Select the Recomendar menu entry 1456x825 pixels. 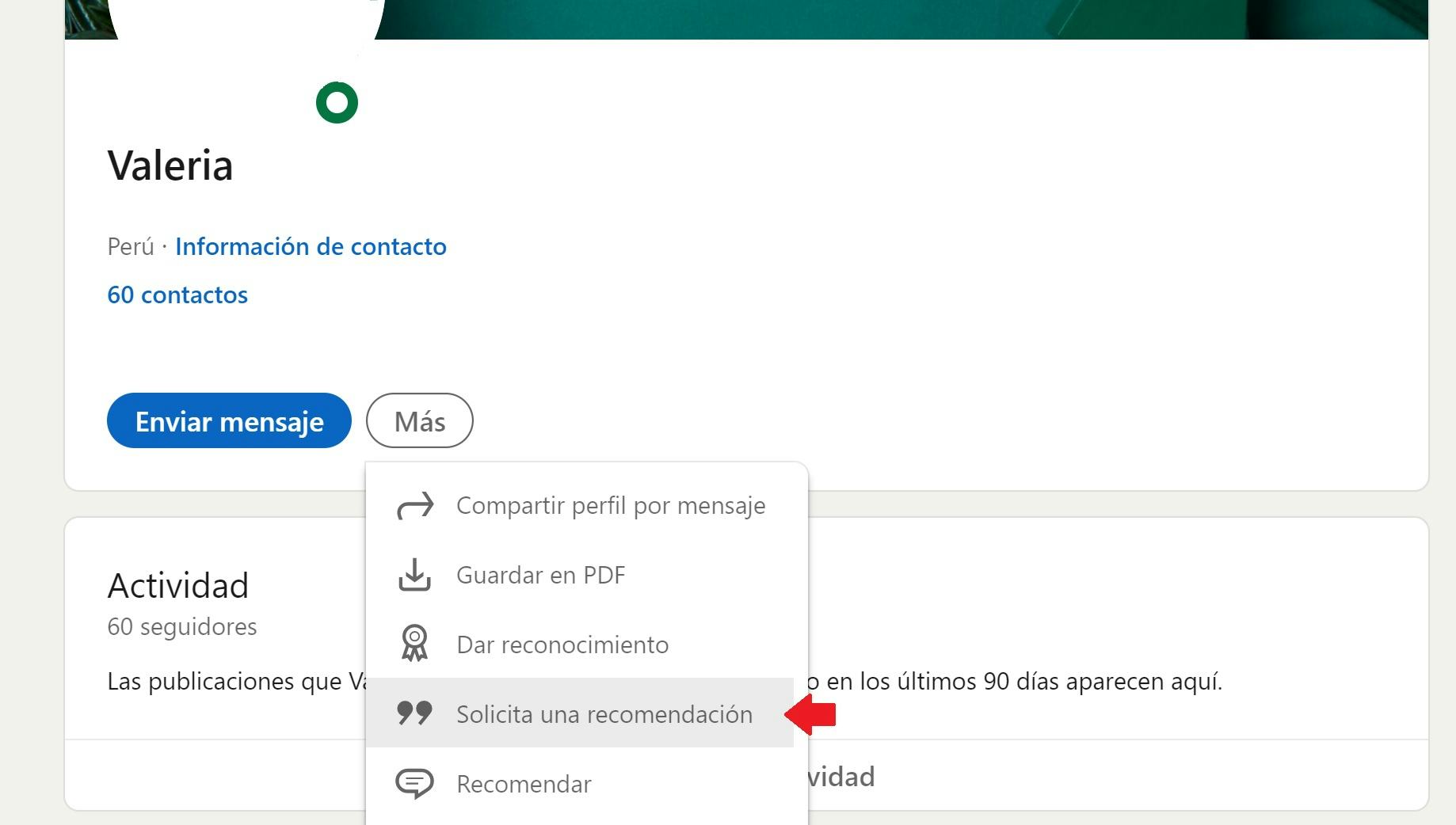[523, 783]
